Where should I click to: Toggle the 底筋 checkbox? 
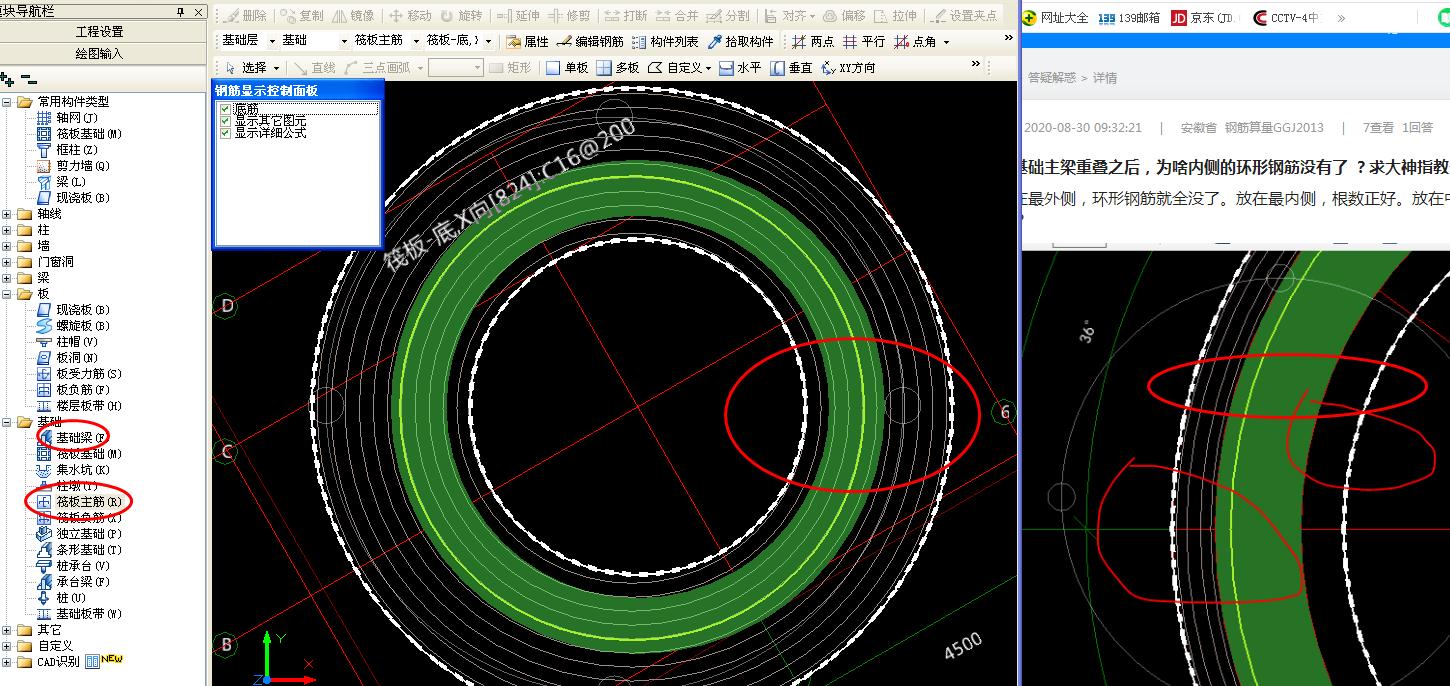pos(225,108)
